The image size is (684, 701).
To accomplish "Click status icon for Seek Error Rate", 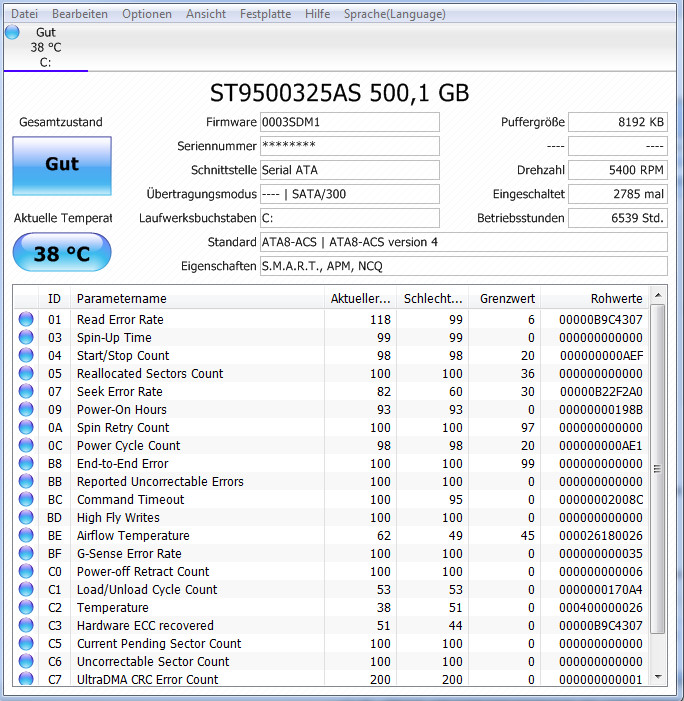I will (26, 391).
